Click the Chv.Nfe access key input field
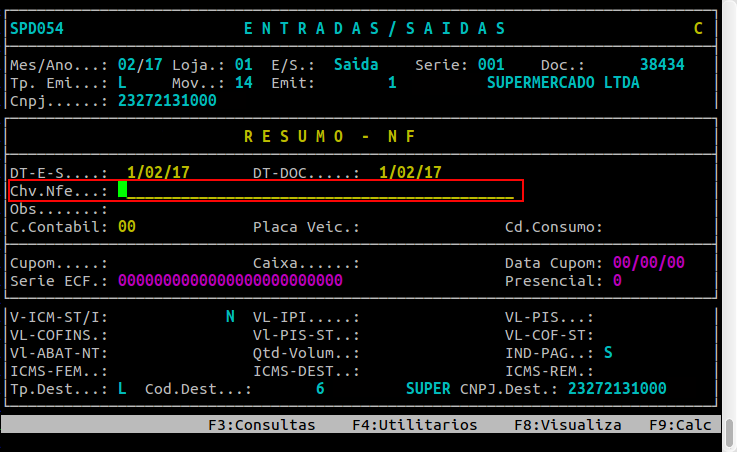The height and width of the screenshot is (452, 737). (x=315, y=190)
